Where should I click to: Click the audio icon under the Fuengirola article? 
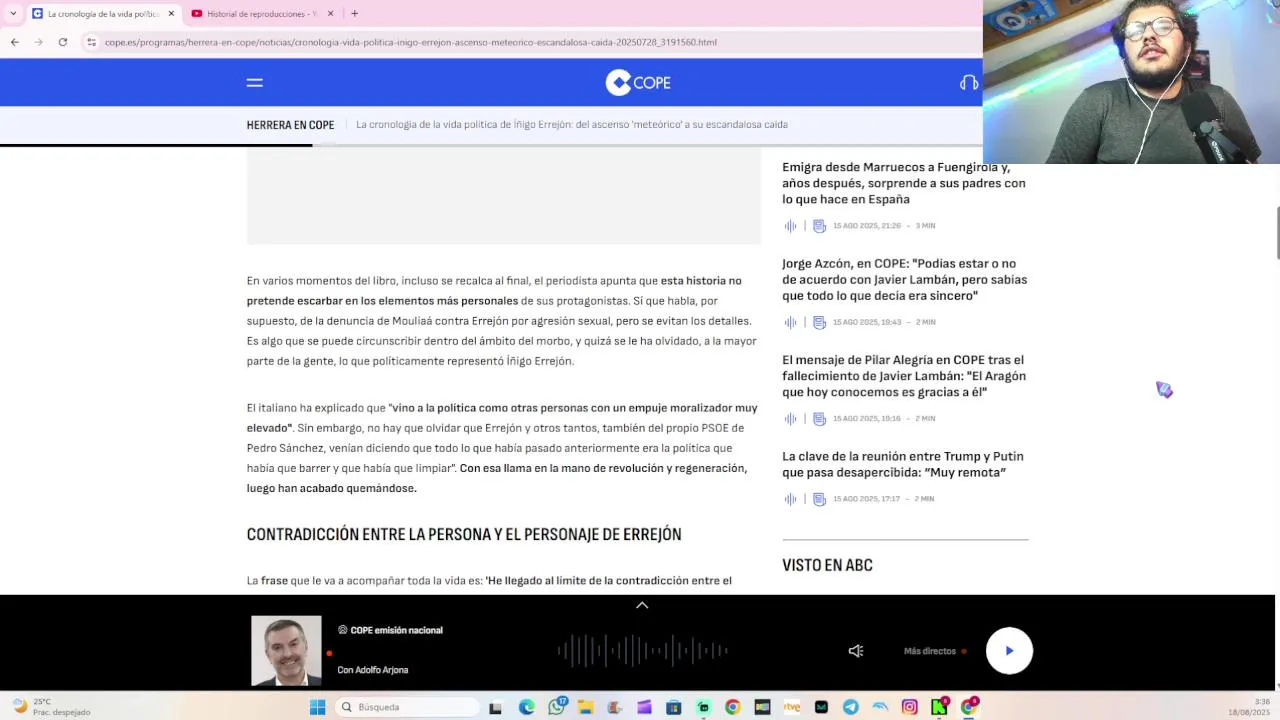point(790,226)
